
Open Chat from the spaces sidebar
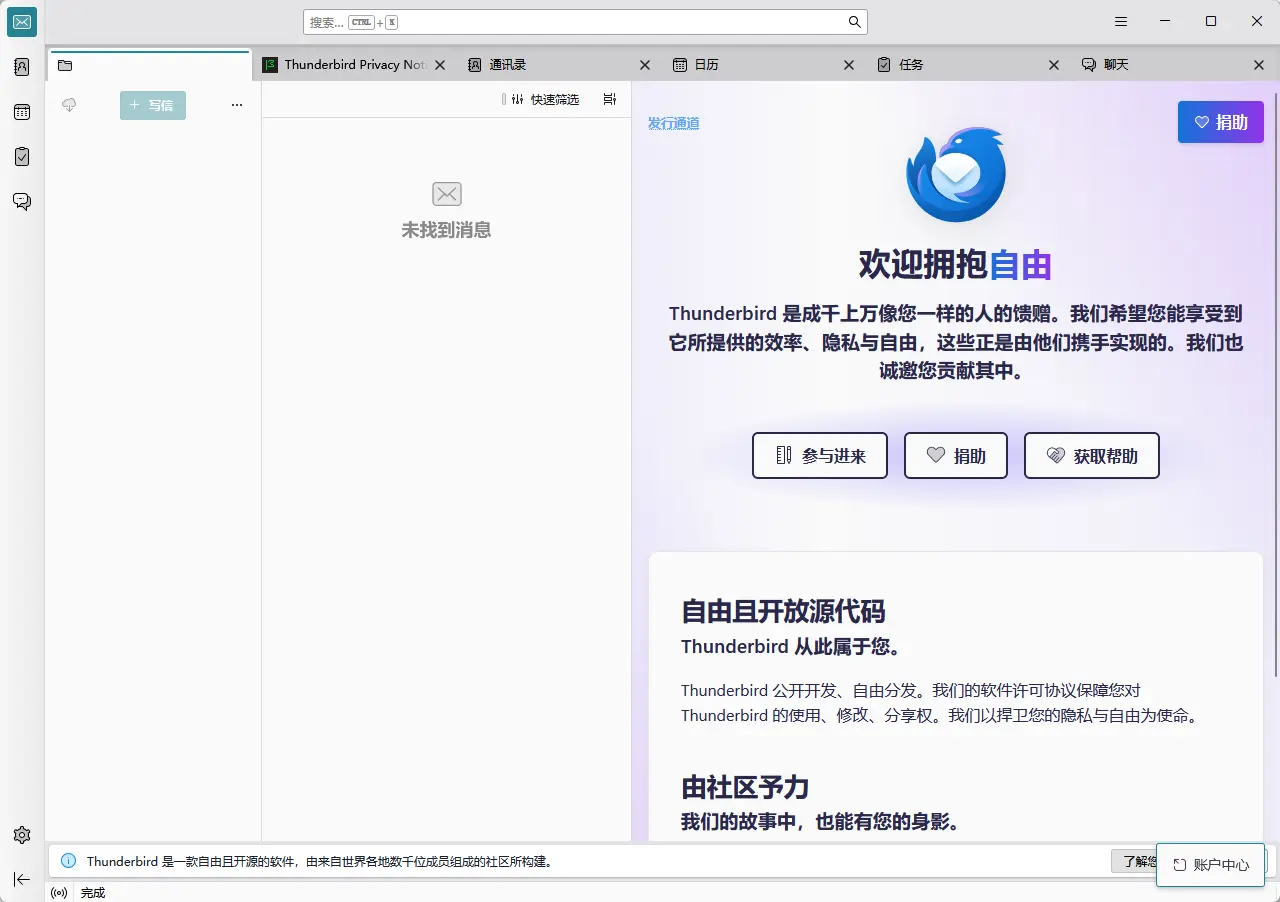pos(22,202)
